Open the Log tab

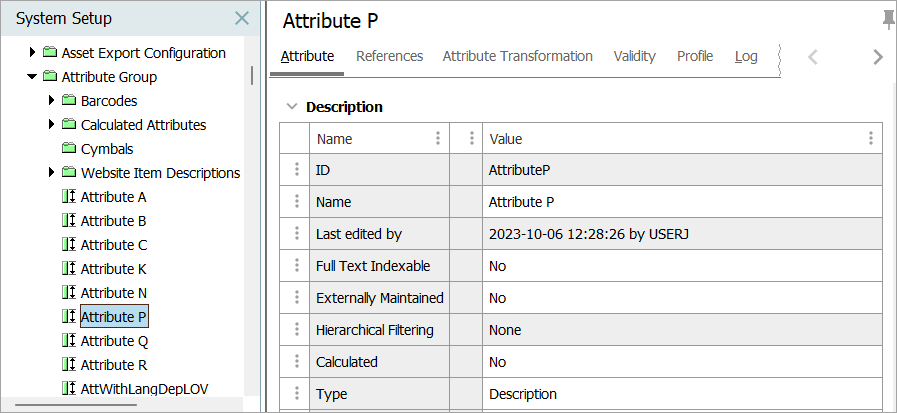746,56
